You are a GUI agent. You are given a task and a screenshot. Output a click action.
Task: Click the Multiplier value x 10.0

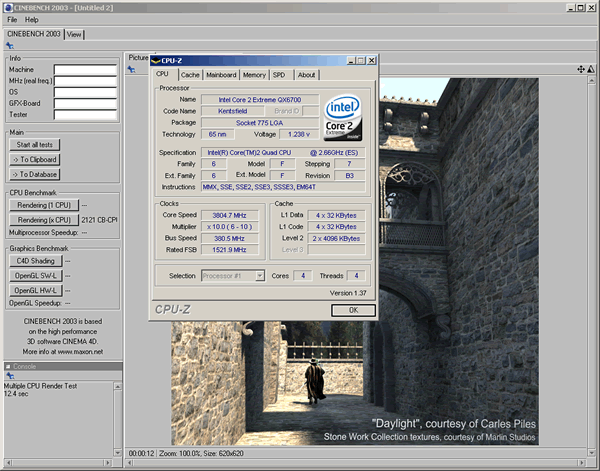coord(230,227)
